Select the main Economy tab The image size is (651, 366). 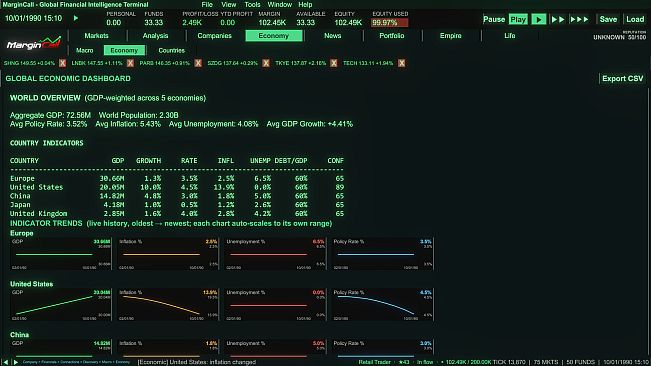point(274,36)
